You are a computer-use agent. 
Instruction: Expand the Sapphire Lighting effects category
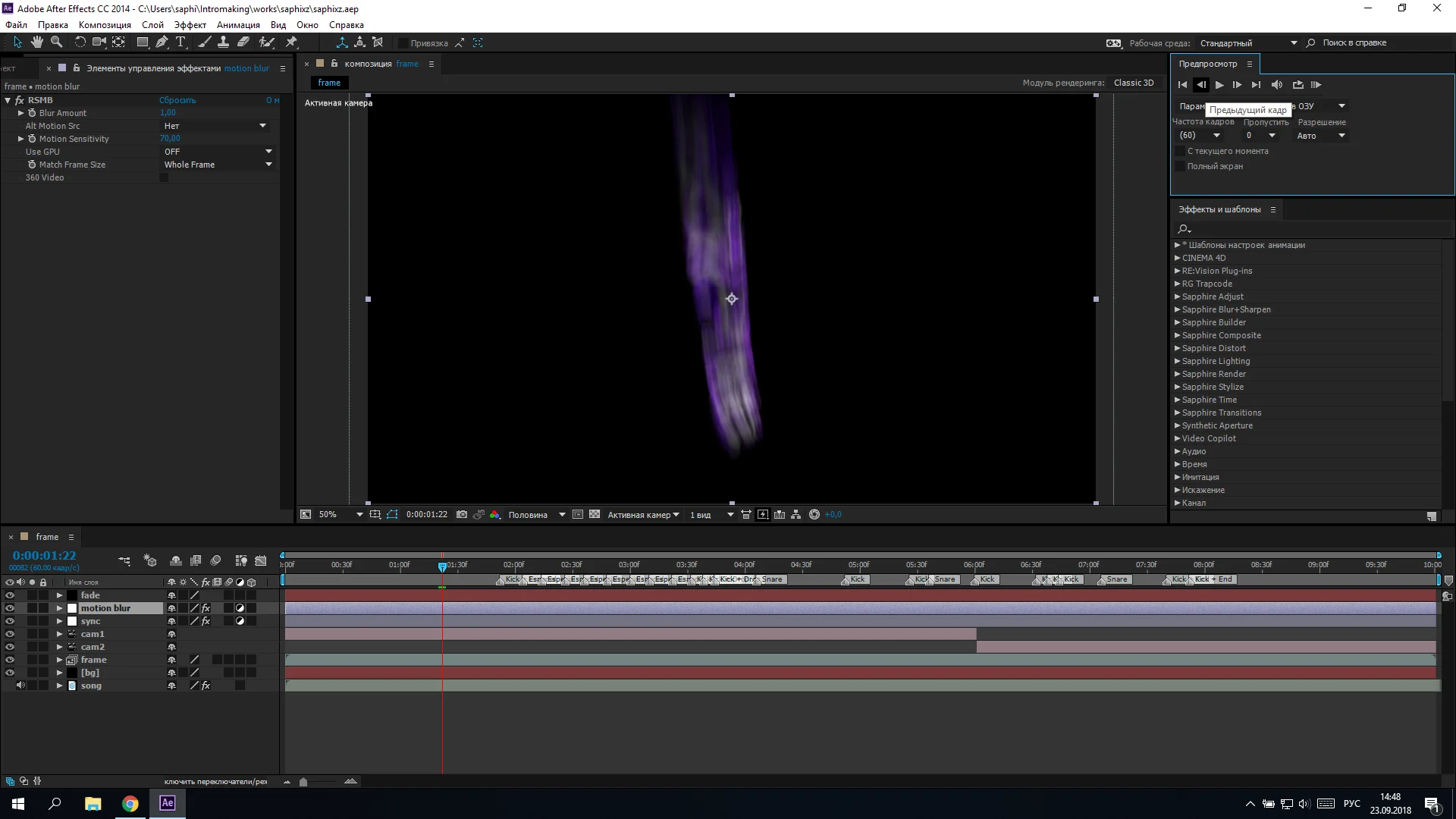1178,361
